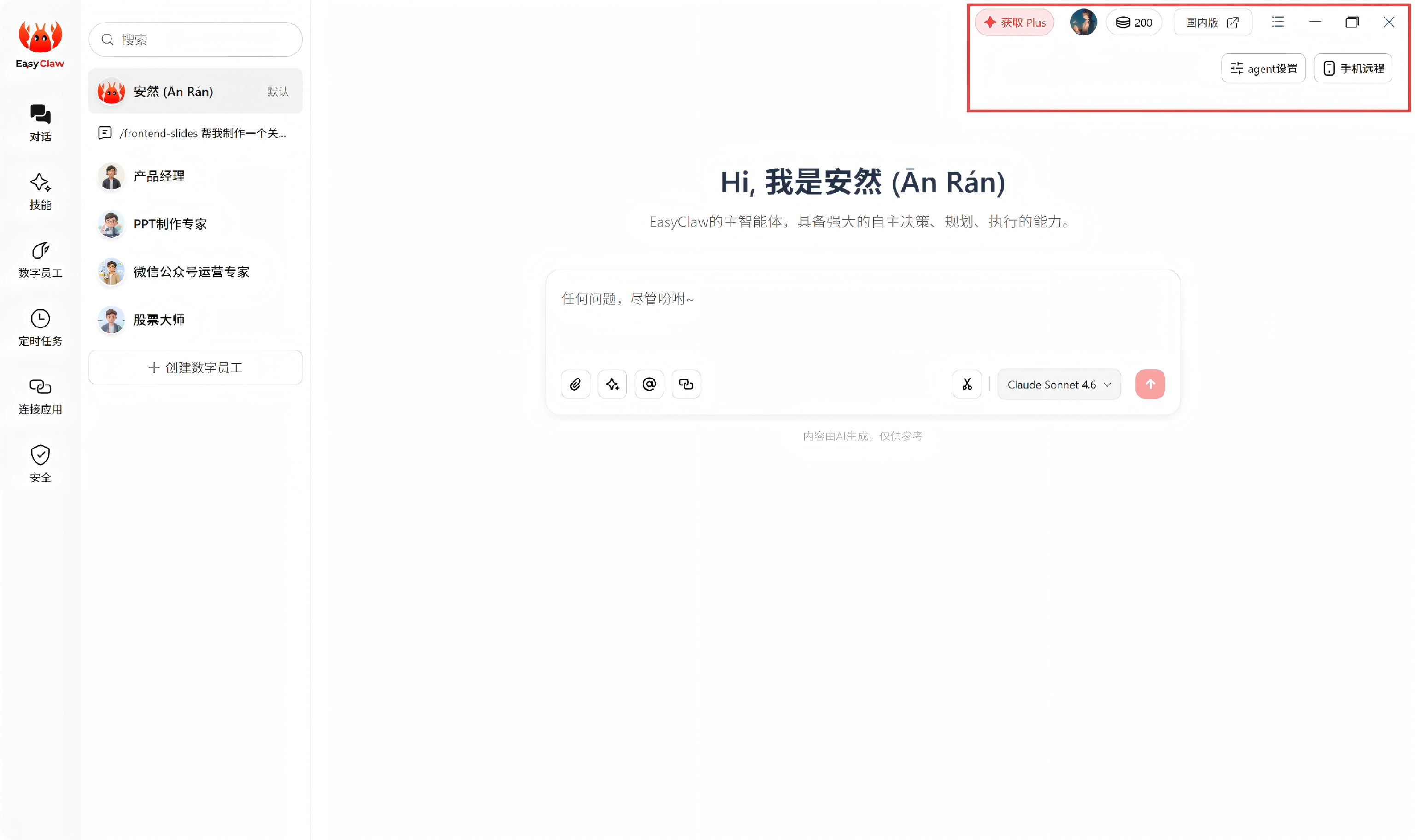1415x840 pixels.
Task: Open the 对话 section in sidebar
Action: click(40, 123)
